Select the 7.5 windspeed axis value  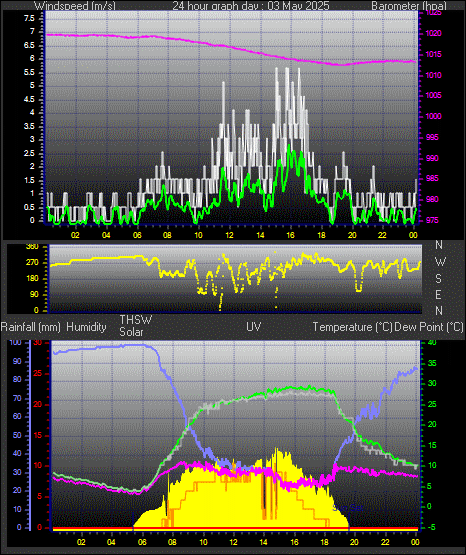(29, 18)
